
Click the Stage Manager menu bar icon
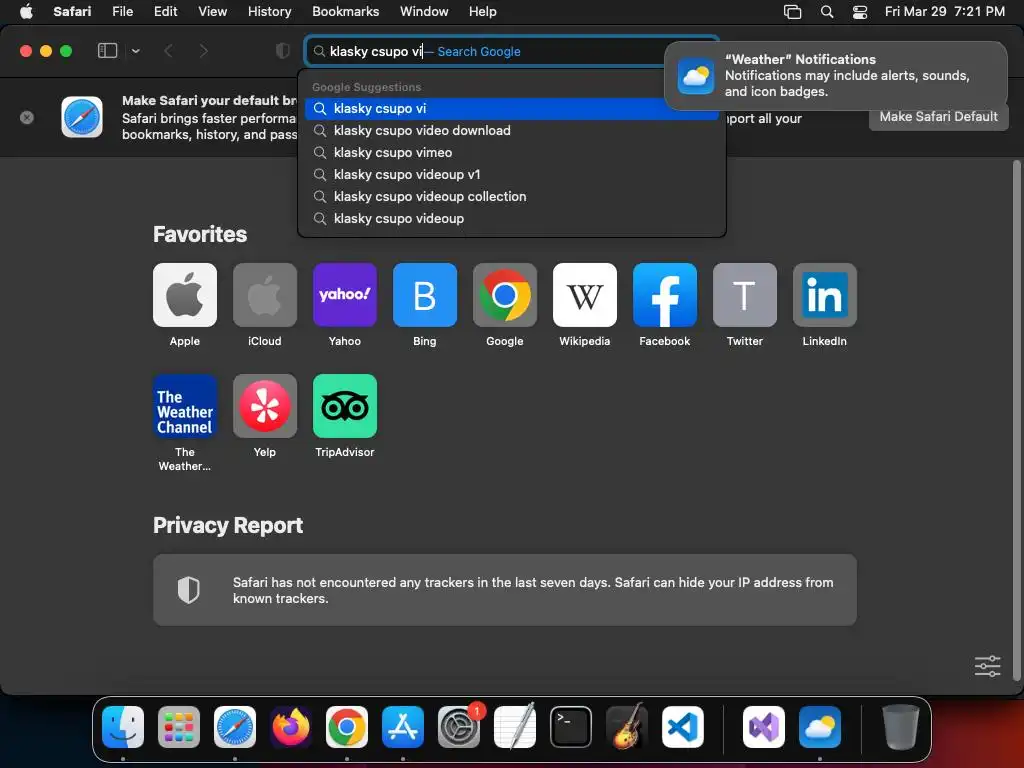click(x=792, y=12)
